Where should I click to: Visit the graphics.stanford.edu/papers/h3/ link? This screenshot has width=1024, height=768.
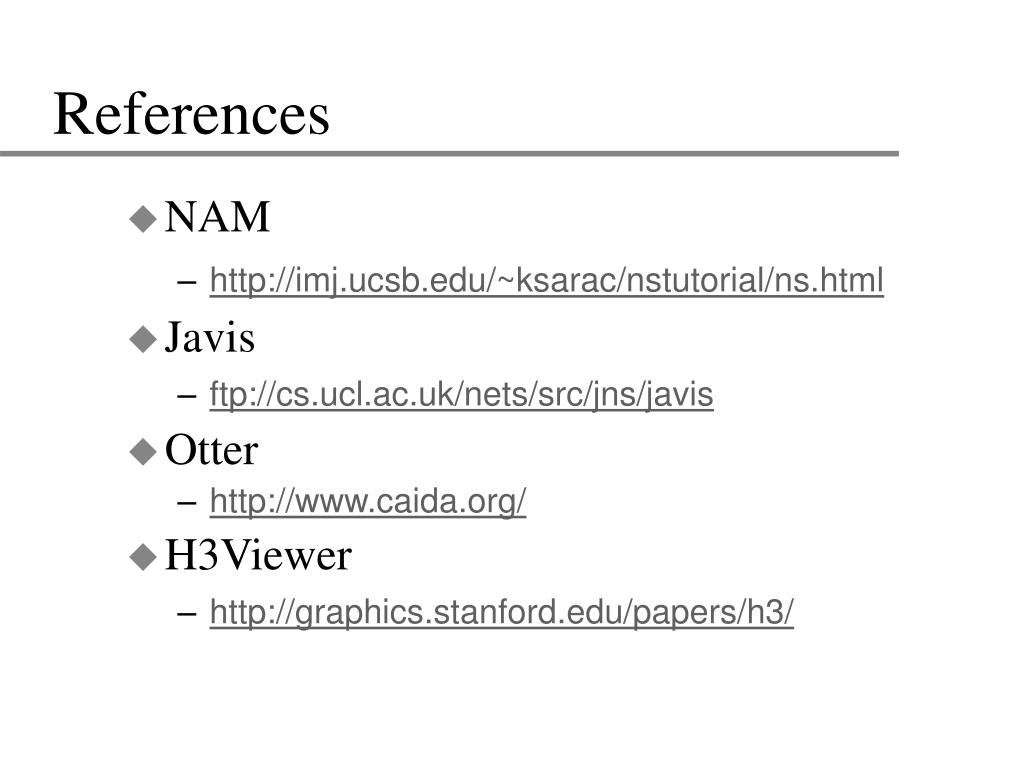pyautogui.click(x=502, y=613)
